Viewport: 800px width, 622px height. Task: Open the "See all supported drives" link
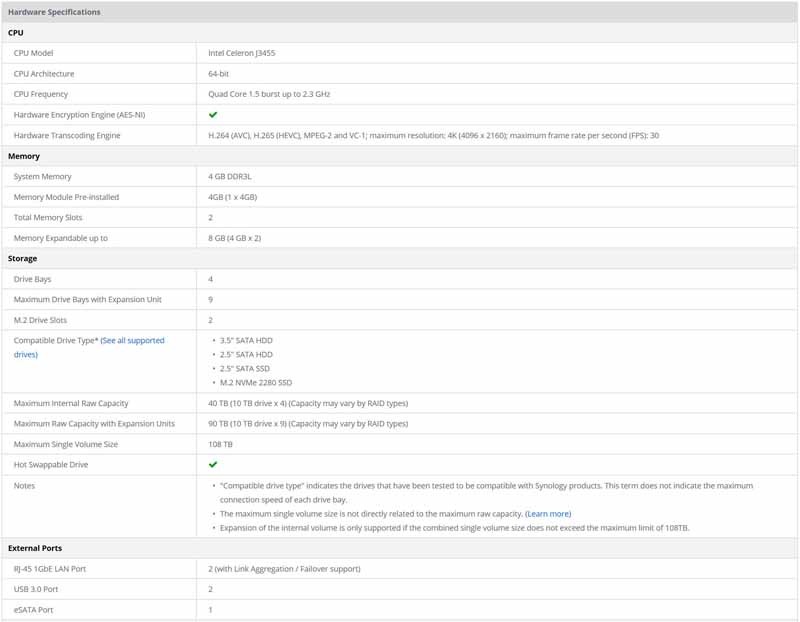132,341
